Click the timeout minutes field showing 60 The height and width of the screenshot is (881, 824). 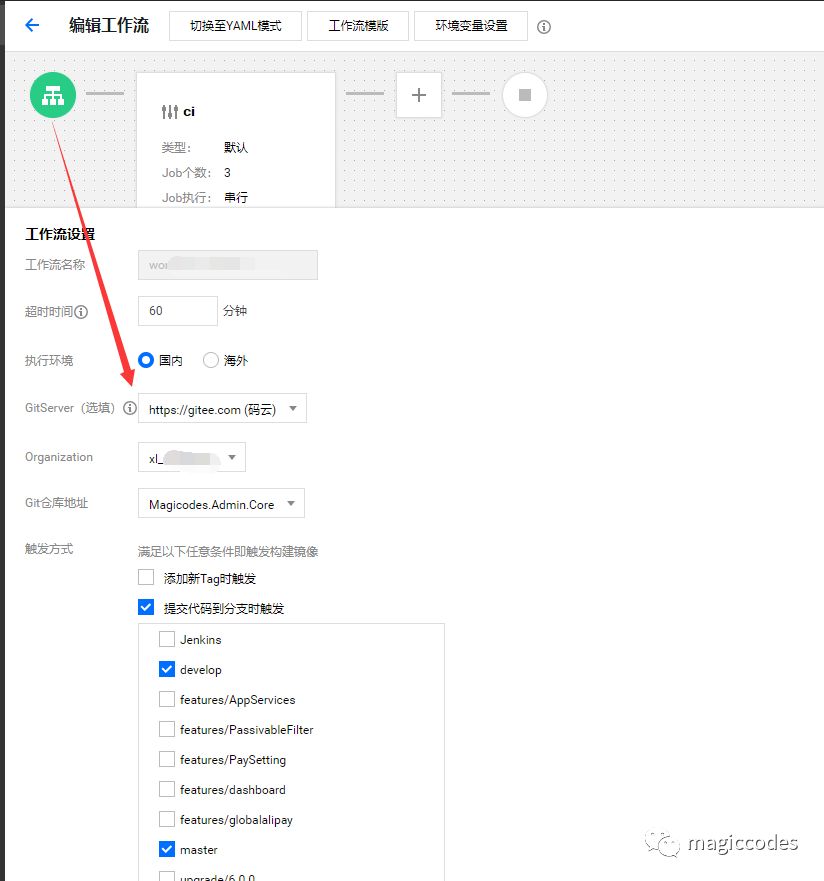pos(177,311)
